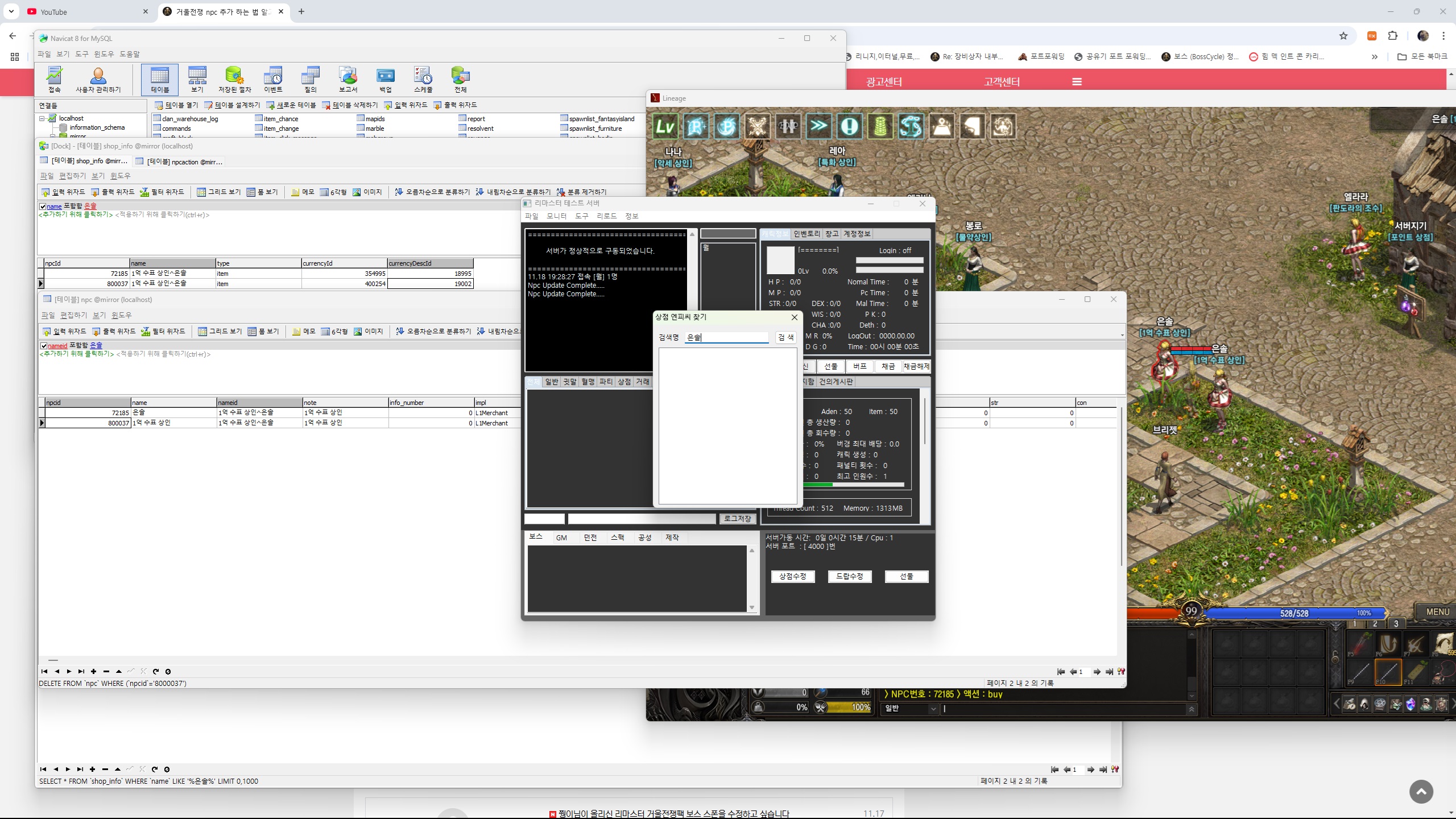Click 테이블 열기 open table button
The height and width of the screenshot is (819, 1456).
click(x=176, y=105)
